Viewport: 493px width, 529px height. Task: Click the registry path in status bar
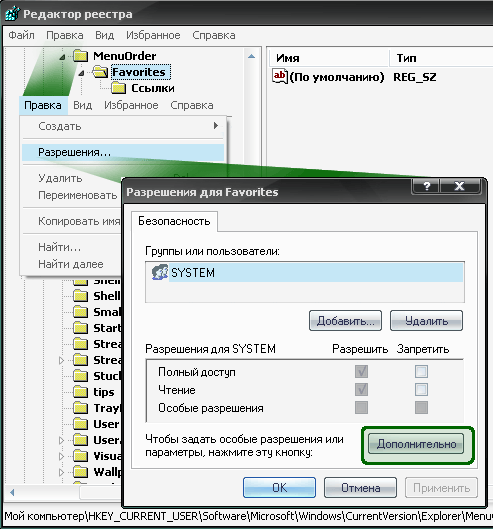[x=248, y=516]
